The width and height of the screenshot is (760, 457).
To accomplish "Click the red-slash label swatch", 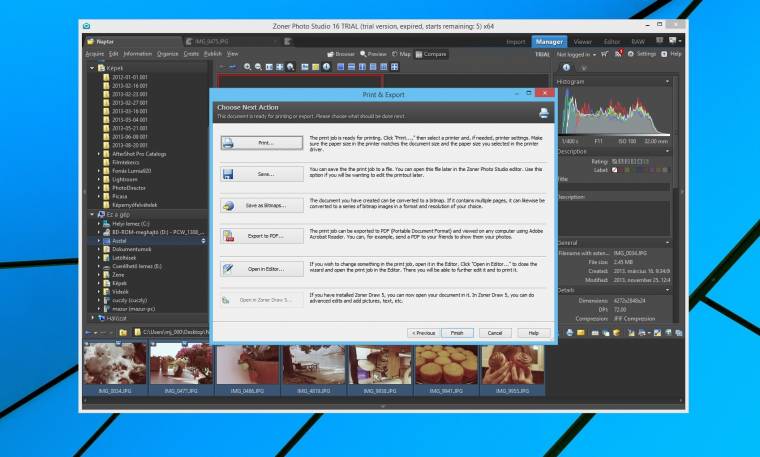I will [x=615, y=170].
